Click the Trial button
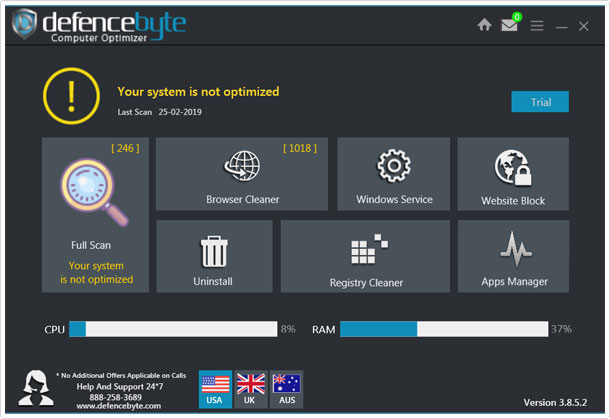The image size is (610, 419). coord(540,102)
